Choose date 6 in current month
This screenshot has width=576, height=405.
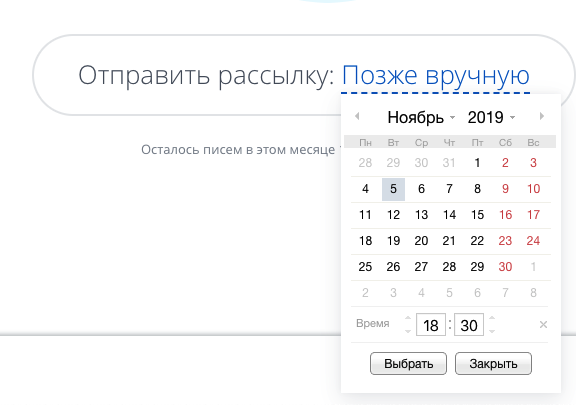(x=421, y=189)
